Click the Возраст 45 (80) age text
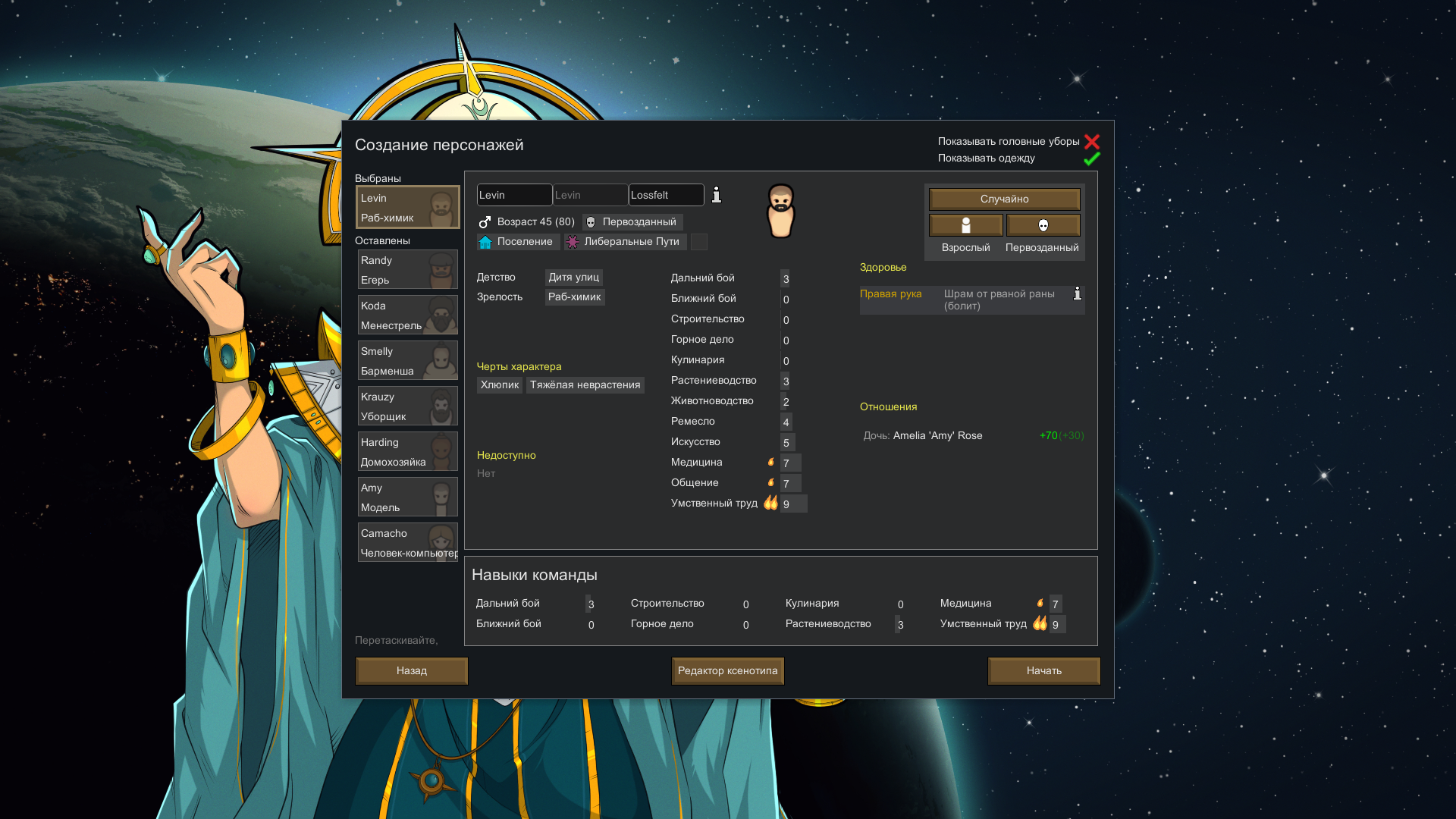This screenshot has width=1456, height=819. pyautogui.click(x=535, y=222)
